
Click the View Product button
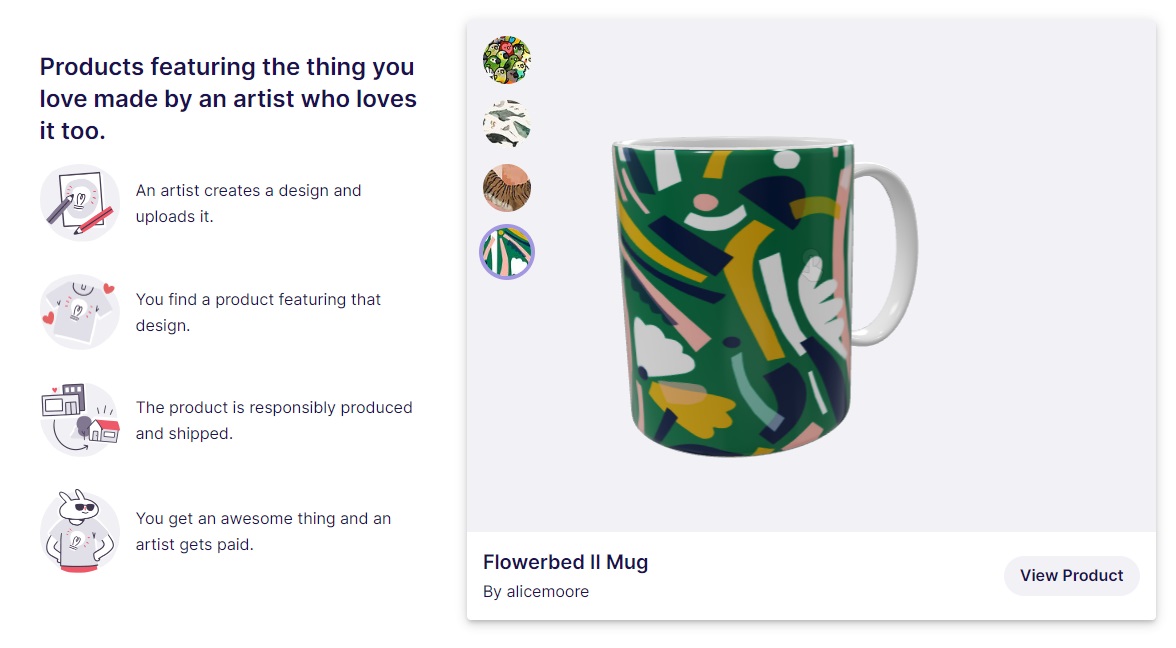click(1071, 575)
